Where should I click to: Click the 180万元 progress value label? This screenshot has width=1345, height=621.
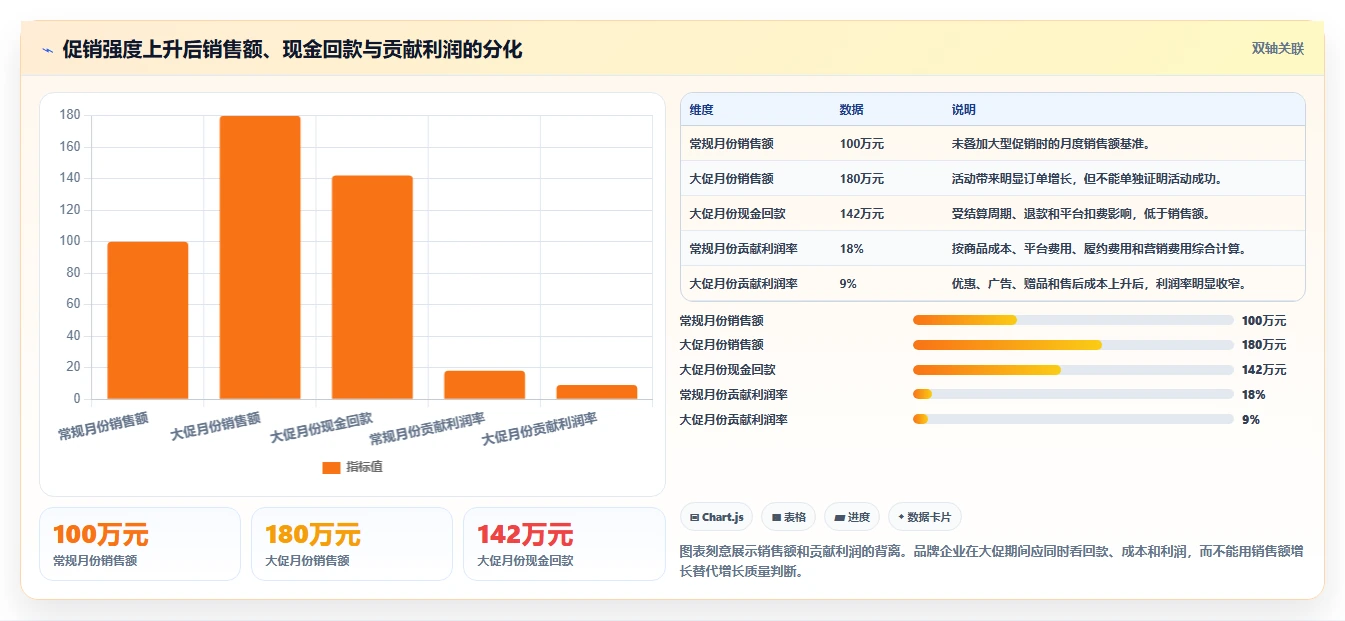click(1264, 345)
